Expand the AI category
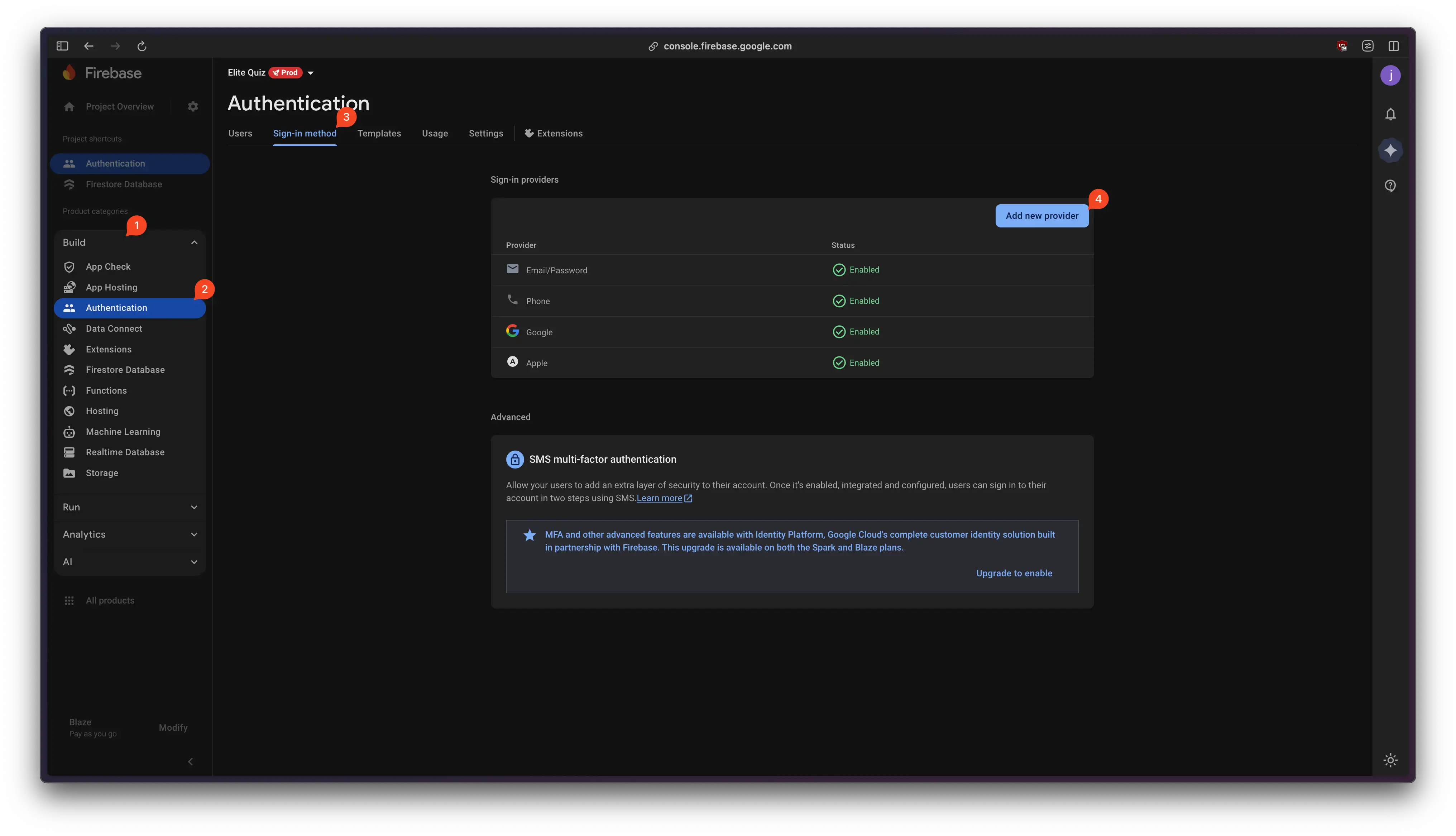 point(130,562)
